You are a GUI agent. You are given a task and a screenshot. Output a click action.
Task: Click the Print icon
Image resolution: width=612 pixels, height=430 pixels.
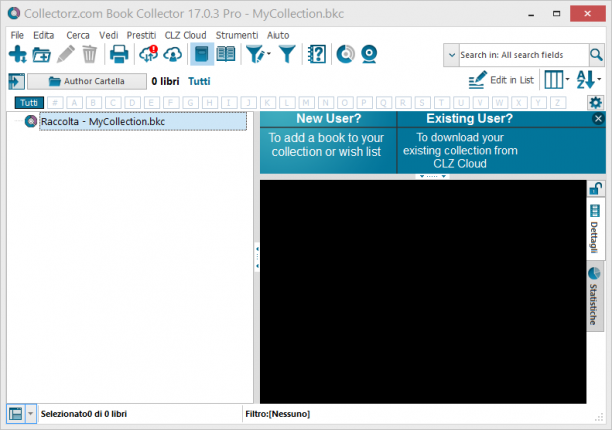tap(119, 54)
